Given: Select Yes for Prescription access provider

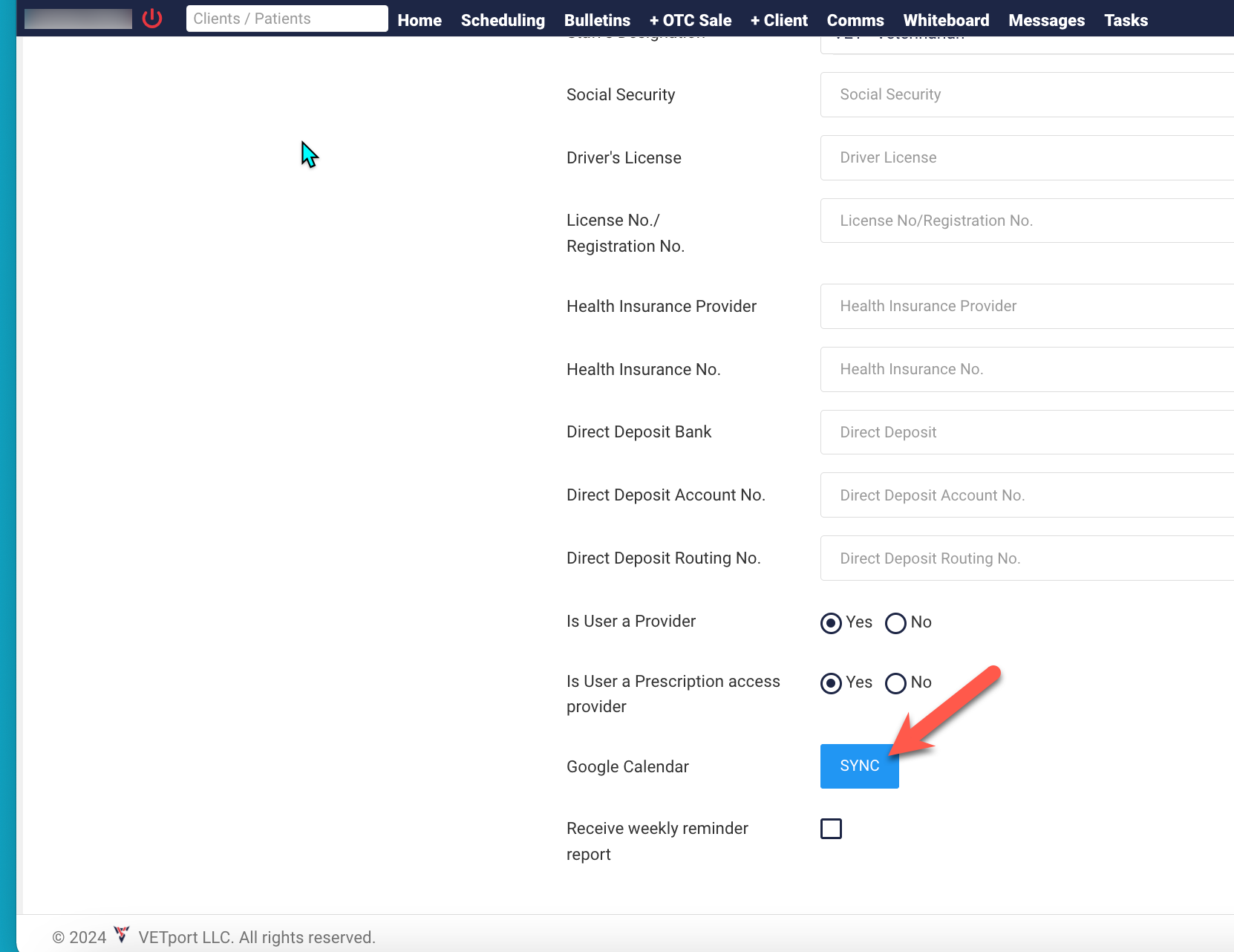Looking at the screenshot, I should point(831,683).
